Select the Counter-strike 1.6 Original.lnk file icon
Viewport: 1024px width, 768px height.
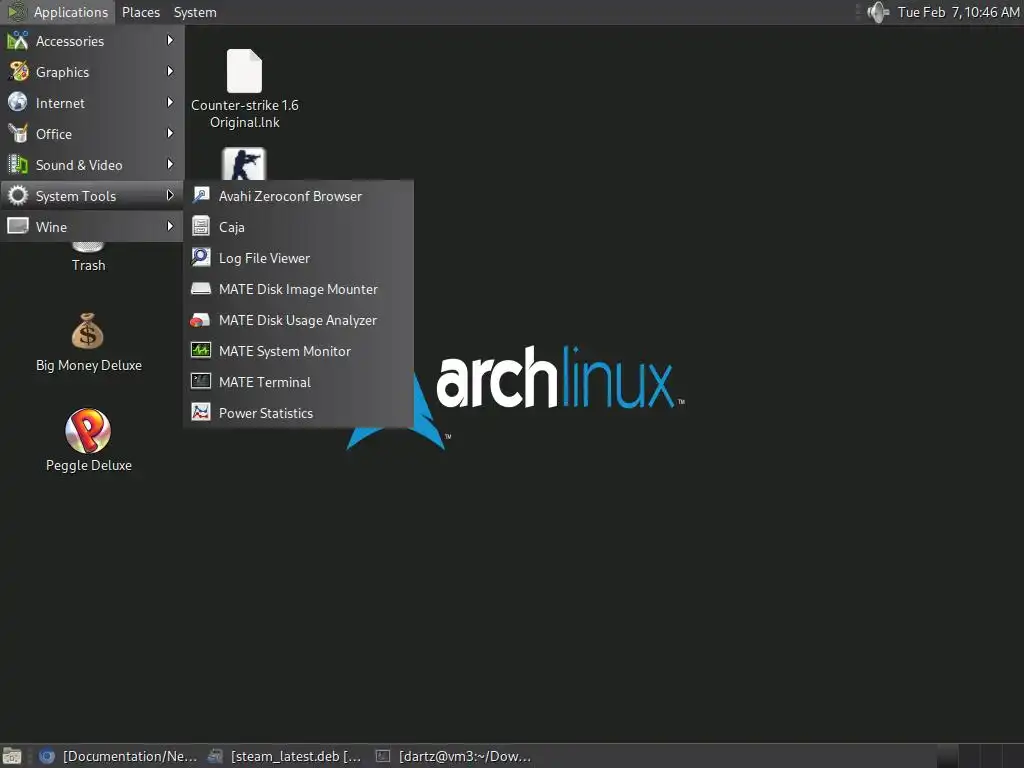click(244, 71)
